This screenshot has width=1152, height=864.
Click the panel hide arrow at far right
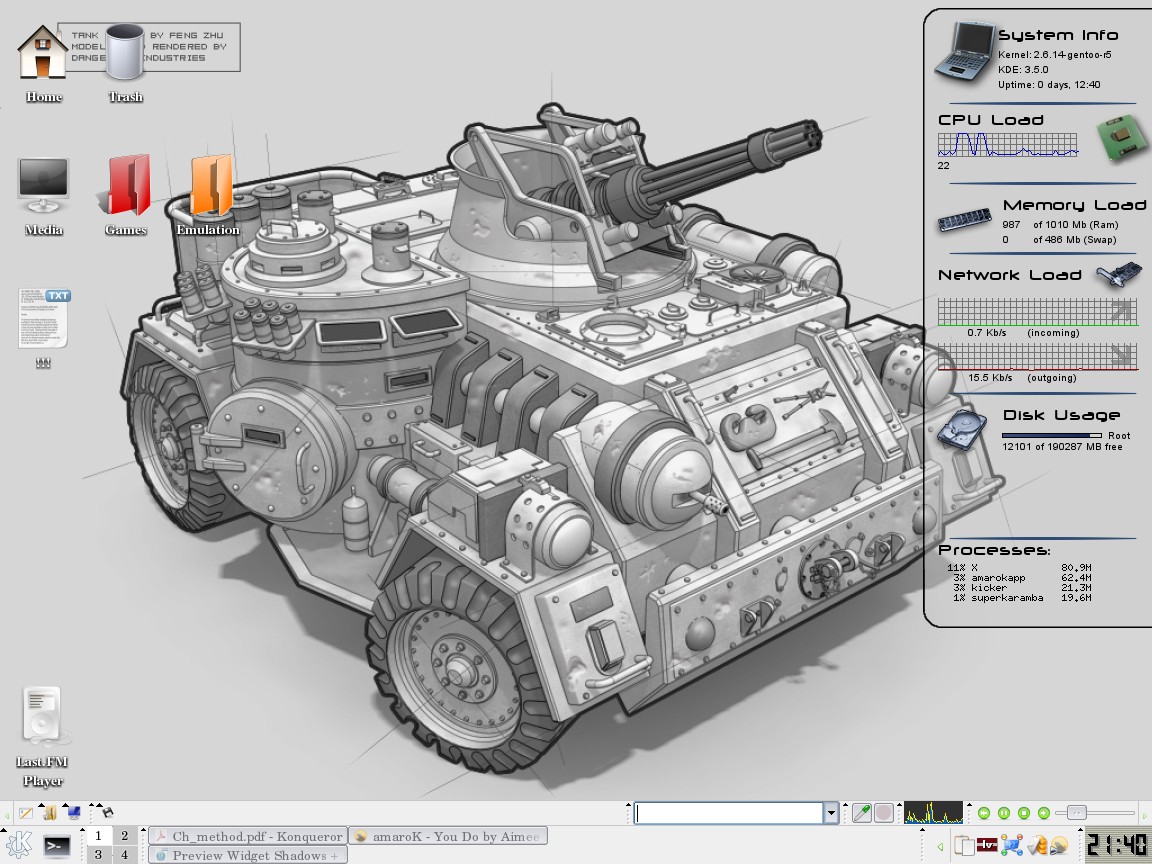pos(1145,814)
